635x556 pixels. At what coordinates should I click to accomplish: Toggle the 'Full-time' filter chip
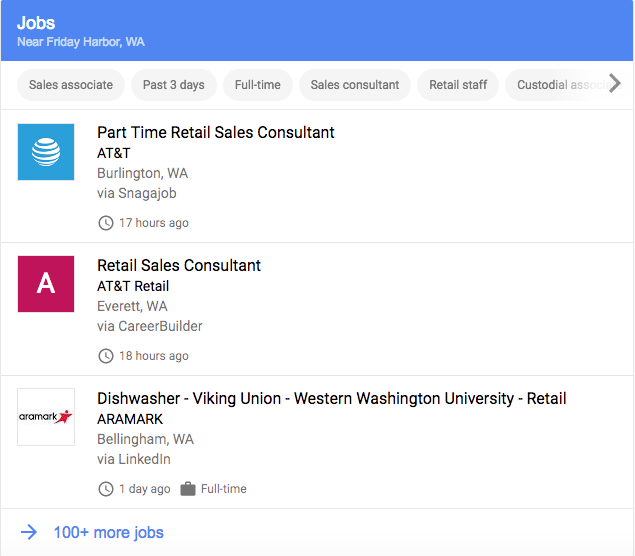pyautogui.click(x=258, y=85)
